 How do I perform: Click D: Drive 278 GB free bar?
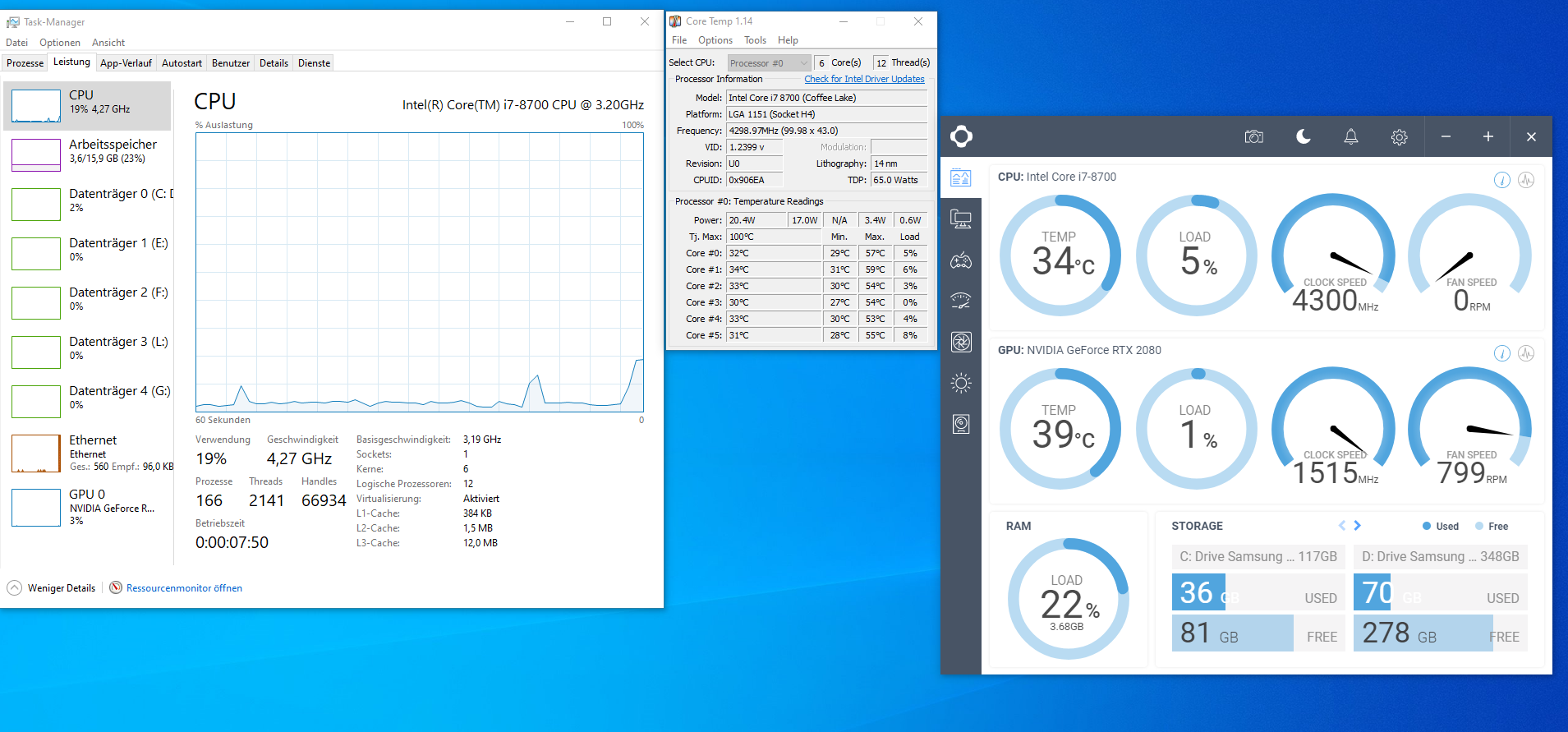coord(1441,633)
